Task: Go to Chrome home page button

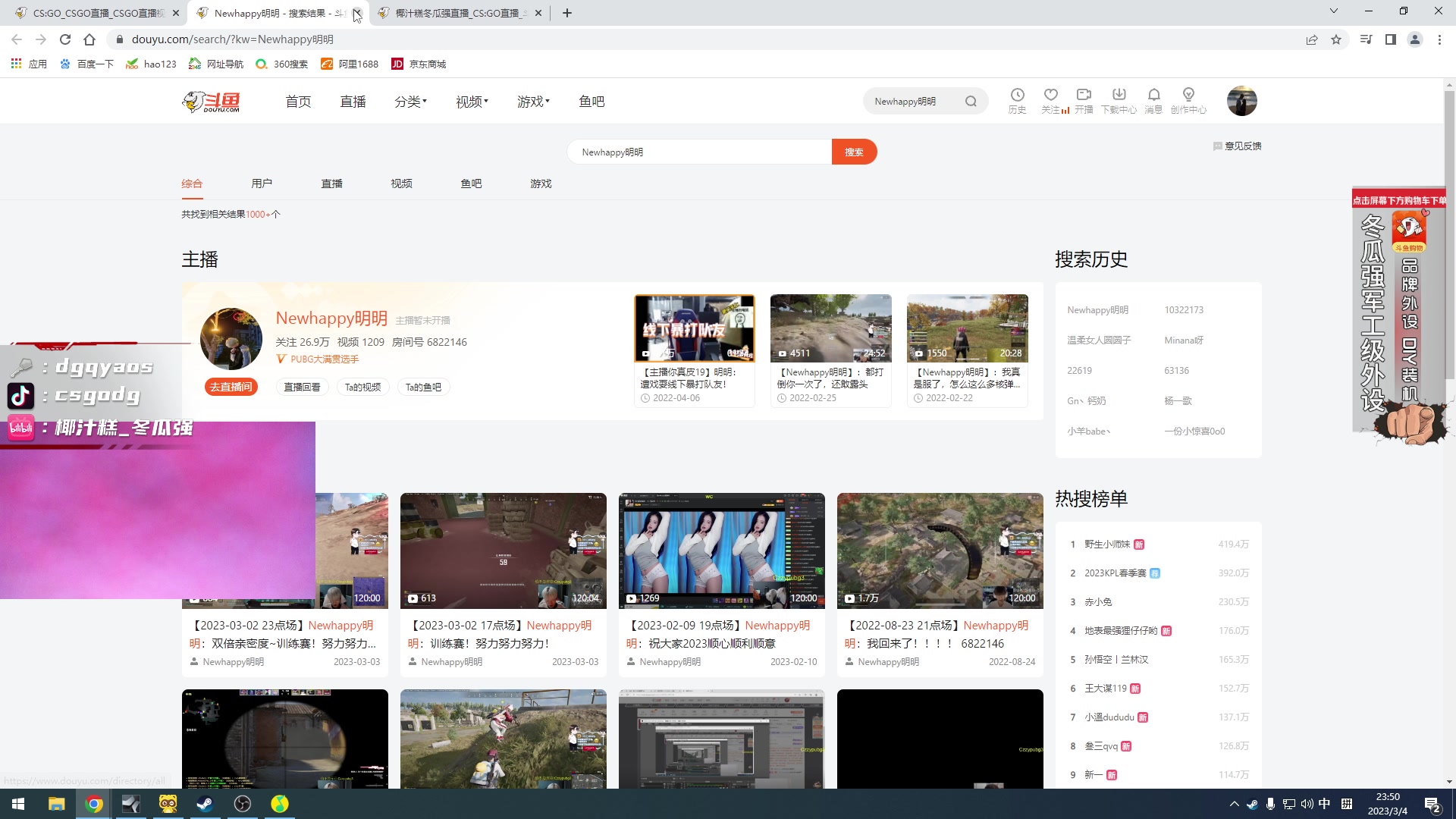Action: coord(89,39)
